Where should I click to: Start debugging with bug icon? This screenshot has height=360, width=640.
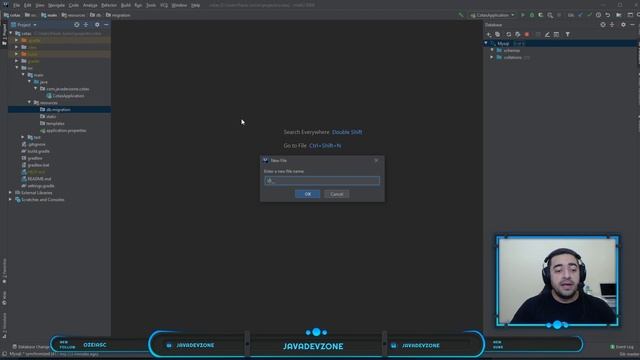(x=532, y=15)
